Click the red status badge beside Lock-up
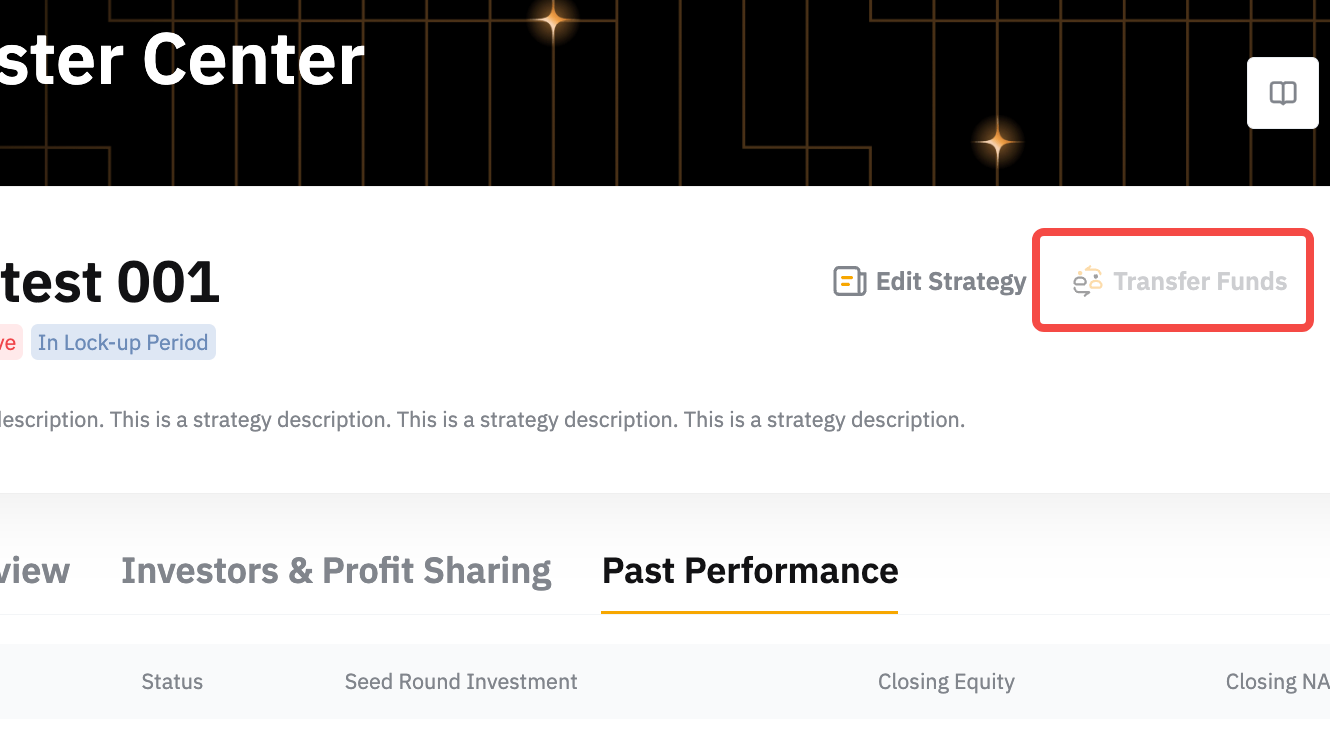This screenshot has height=744, width=1330. click(8, 343)
